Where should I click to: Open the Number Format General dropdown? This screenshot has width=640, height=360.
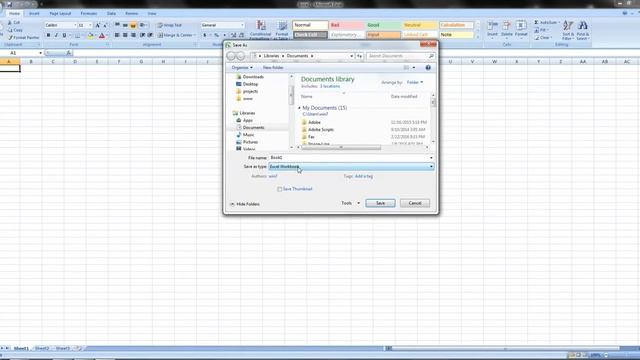(x=242, y=25)
